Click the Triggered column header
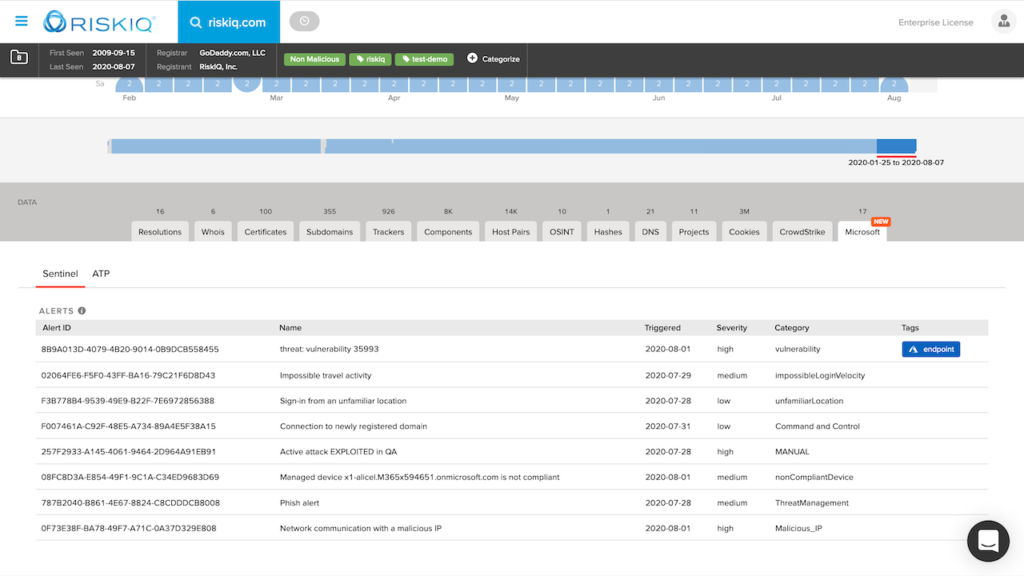 coord(662,328)
